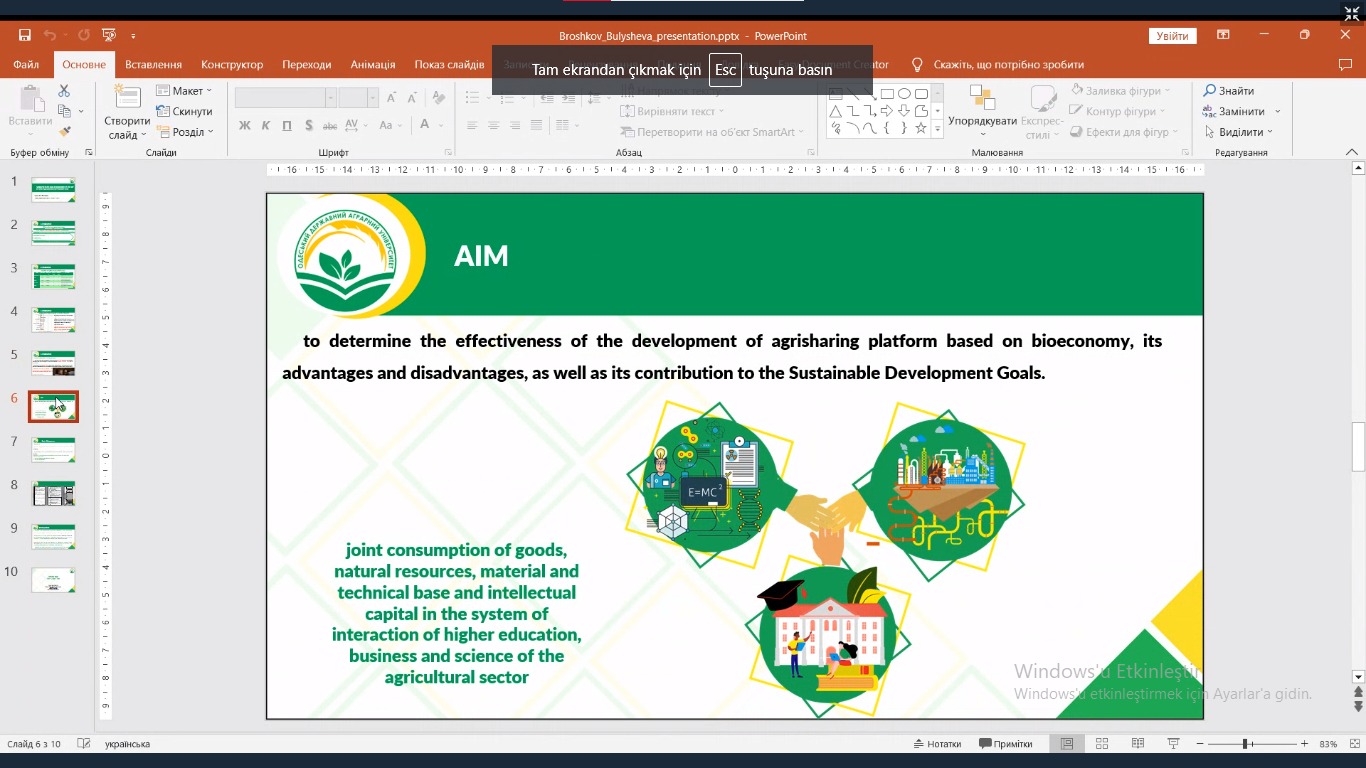Open the Розділ section dropdown
1366x768 pixels.
(x=185, y=132)
